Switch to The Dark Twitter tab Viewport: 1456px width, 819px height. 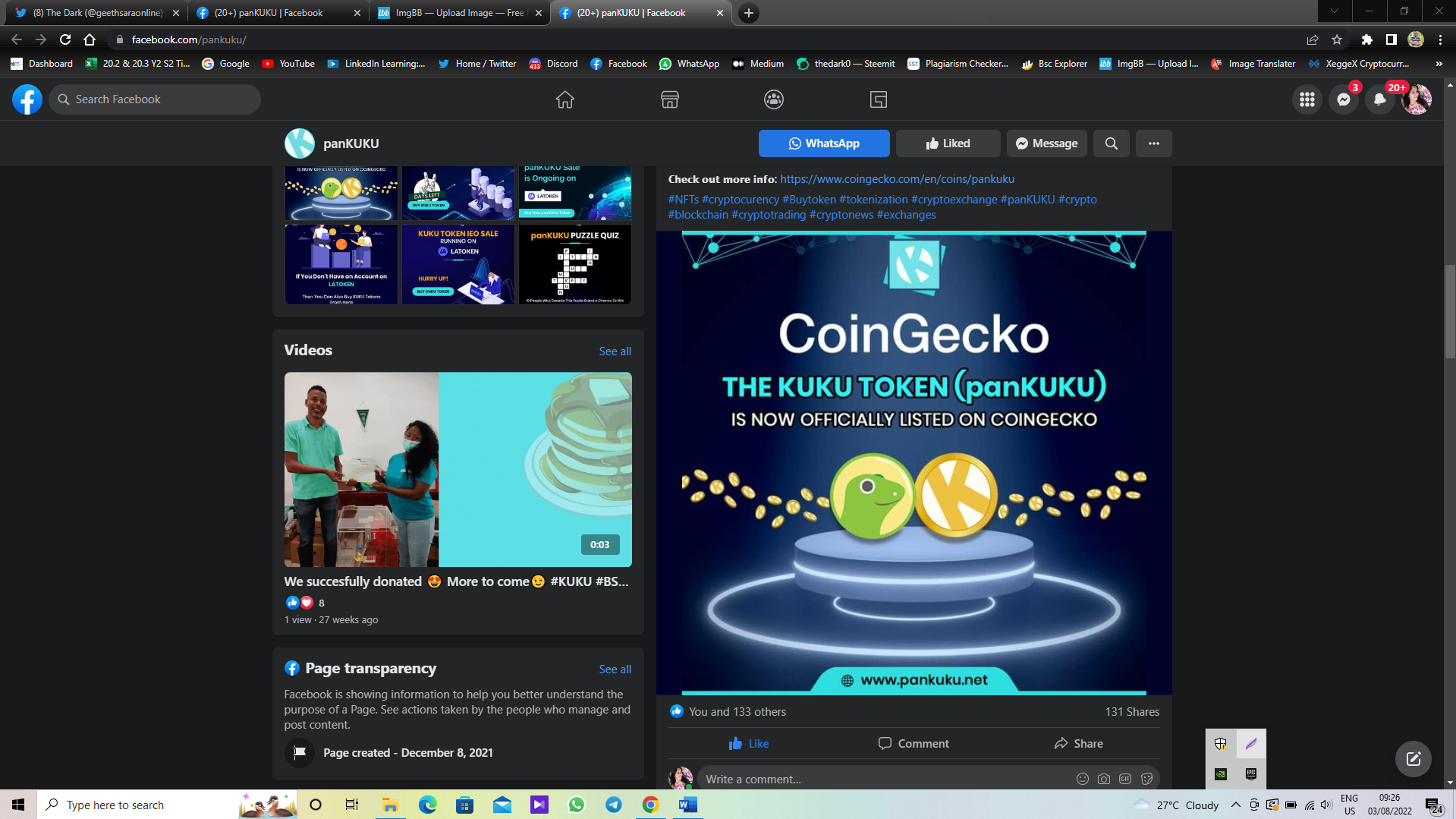97,13
